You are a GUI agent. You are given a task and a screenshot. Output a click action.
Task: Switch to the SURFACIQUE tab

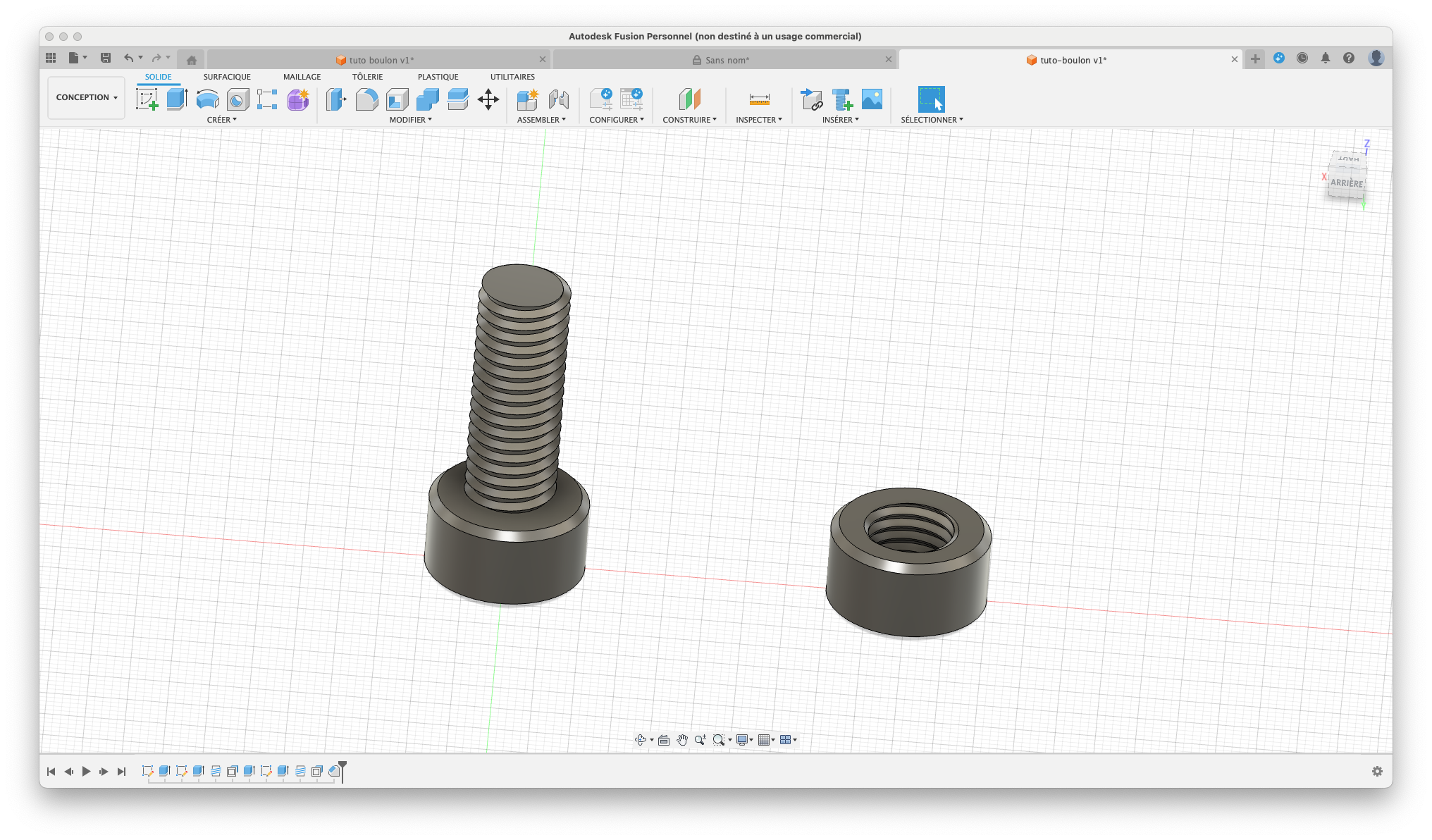click(227, 77)
